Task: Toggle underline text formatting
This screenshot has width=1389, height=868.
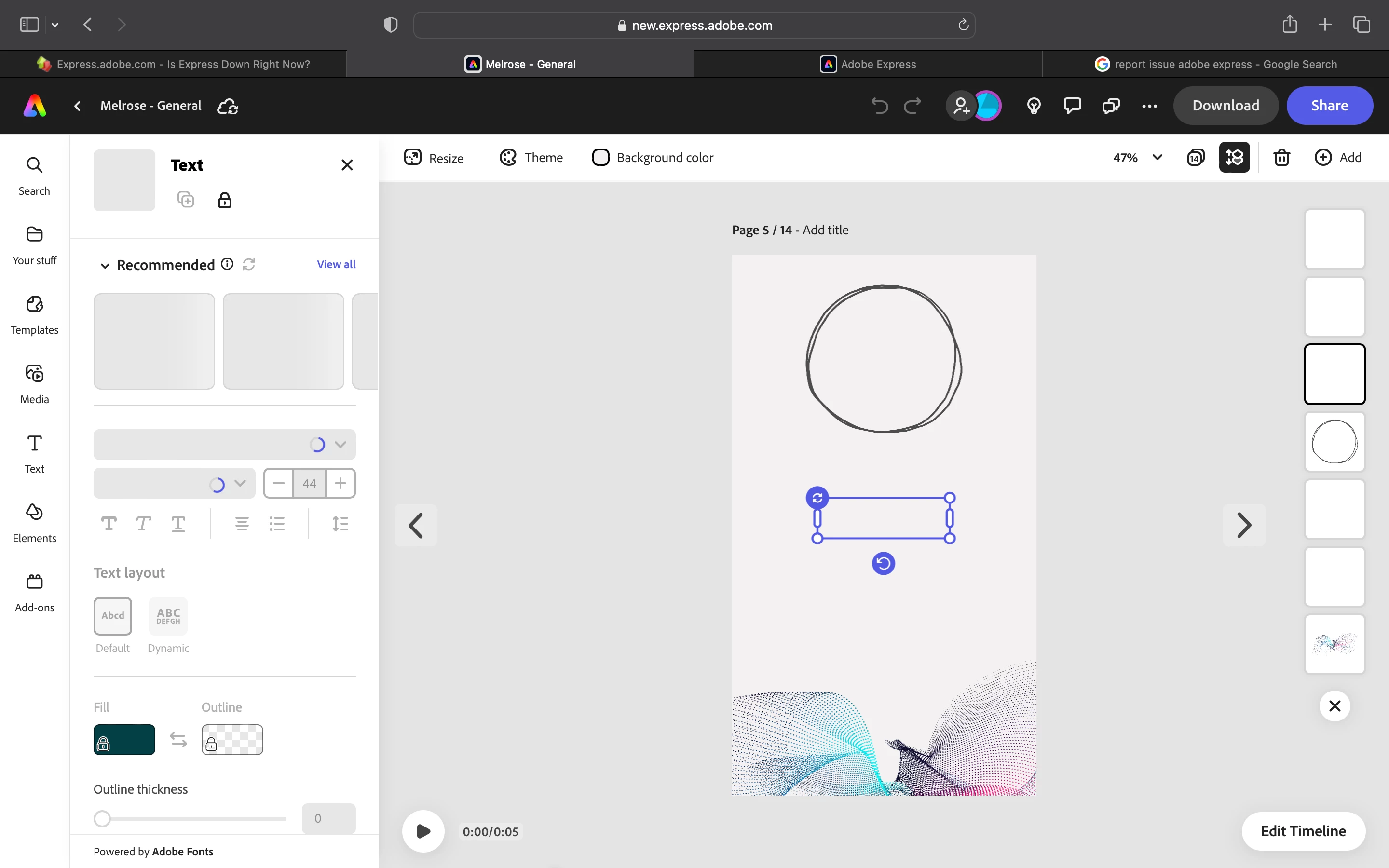Action: pos(178,524)
